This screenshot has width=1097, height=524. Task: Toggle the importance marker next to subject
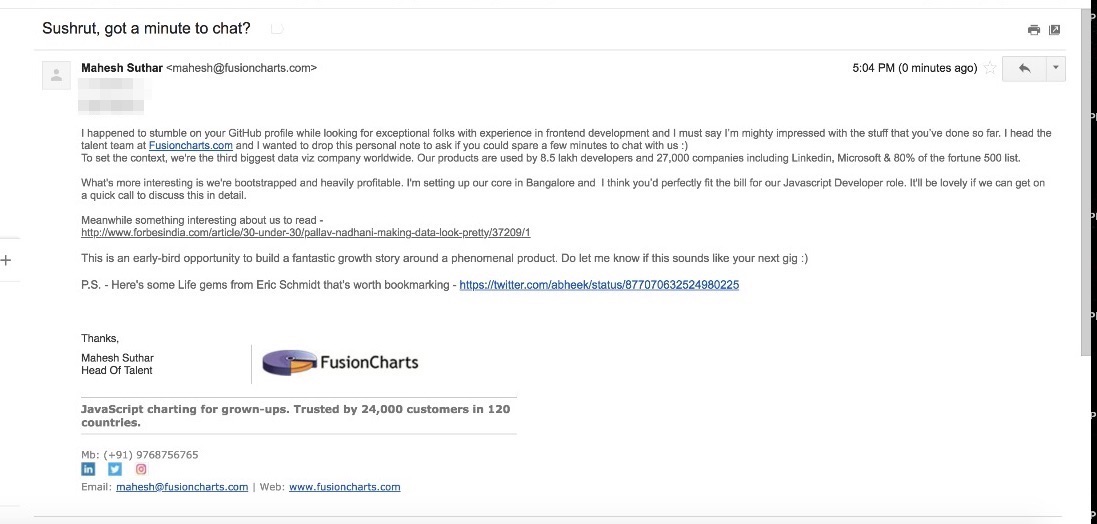[277, 29]
